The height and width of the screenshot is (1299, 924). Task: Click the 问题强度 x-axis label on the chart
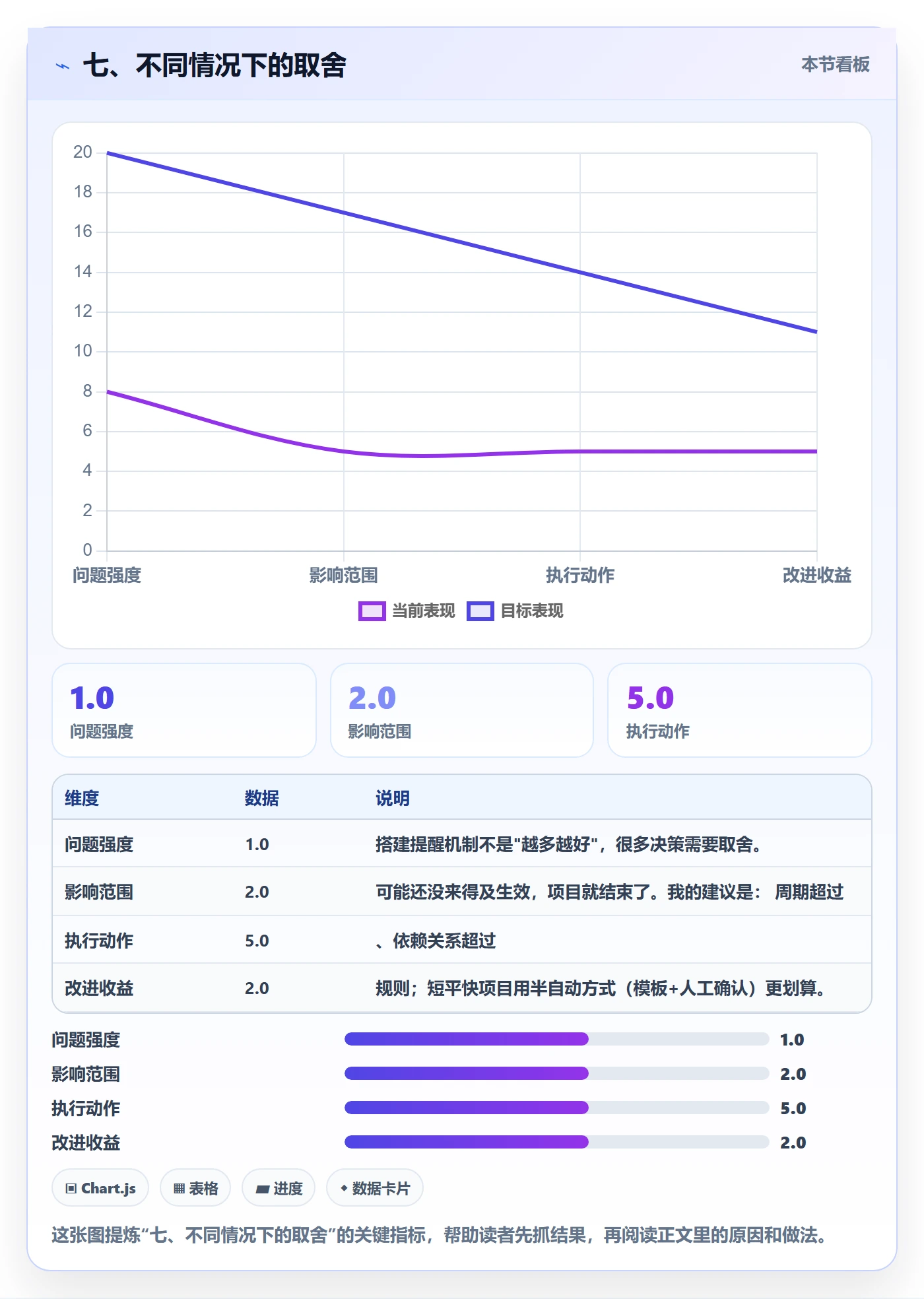[107, 575]
